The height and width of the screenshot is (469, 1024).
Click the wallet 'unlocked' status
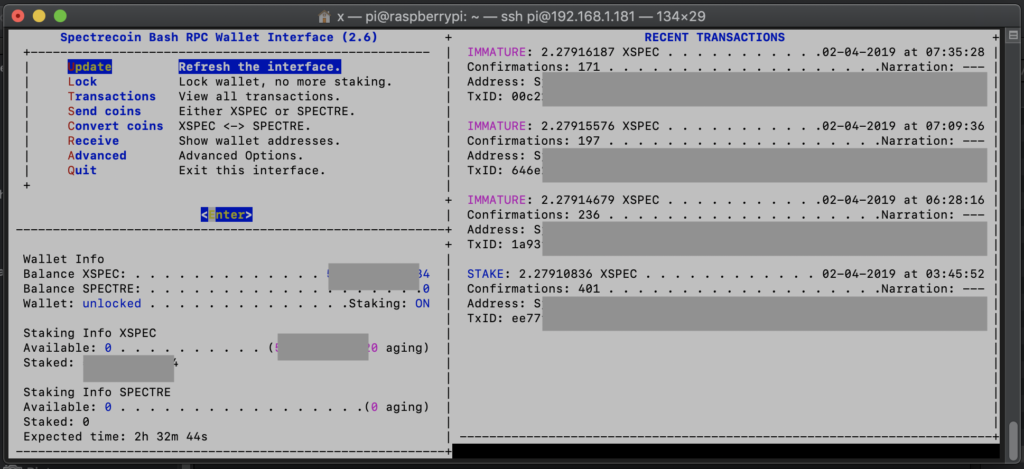(112, 304)
